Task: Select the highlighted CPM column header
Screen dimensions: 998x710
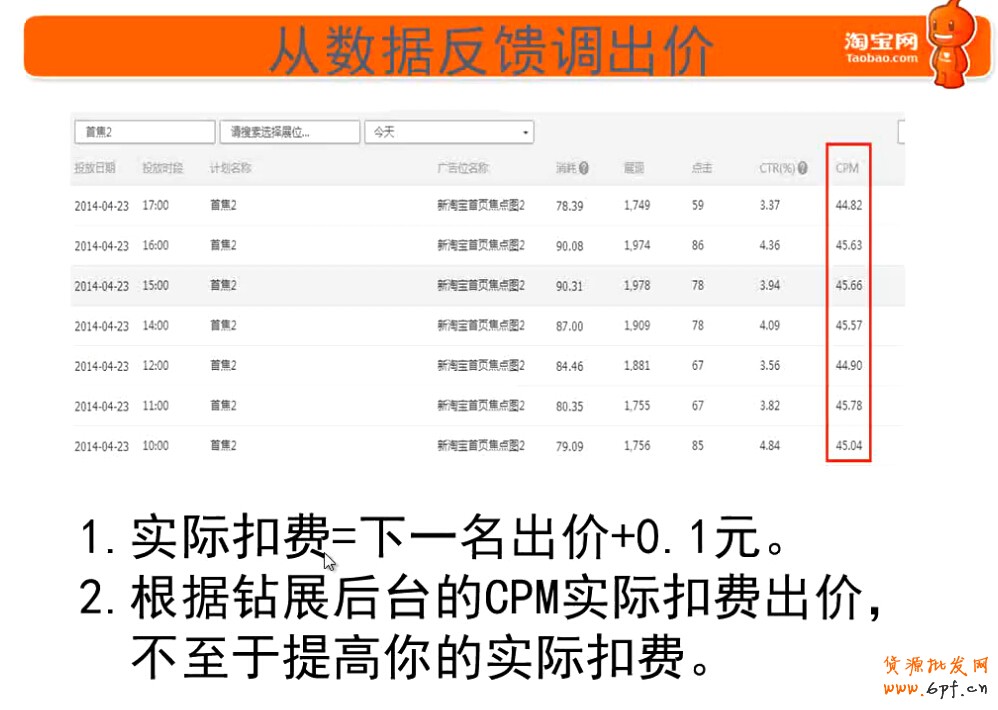Action: [x=847, y=168]
